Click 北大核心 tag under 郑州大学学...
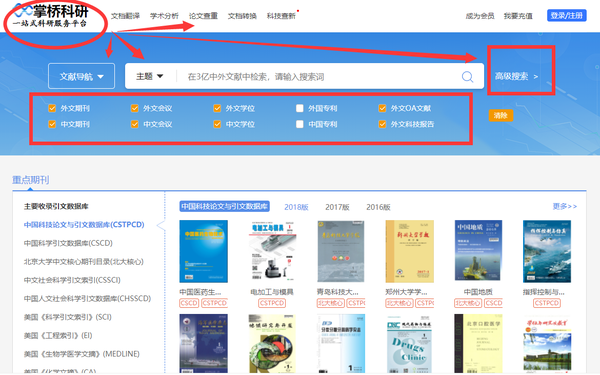 [x=399, y=303]
